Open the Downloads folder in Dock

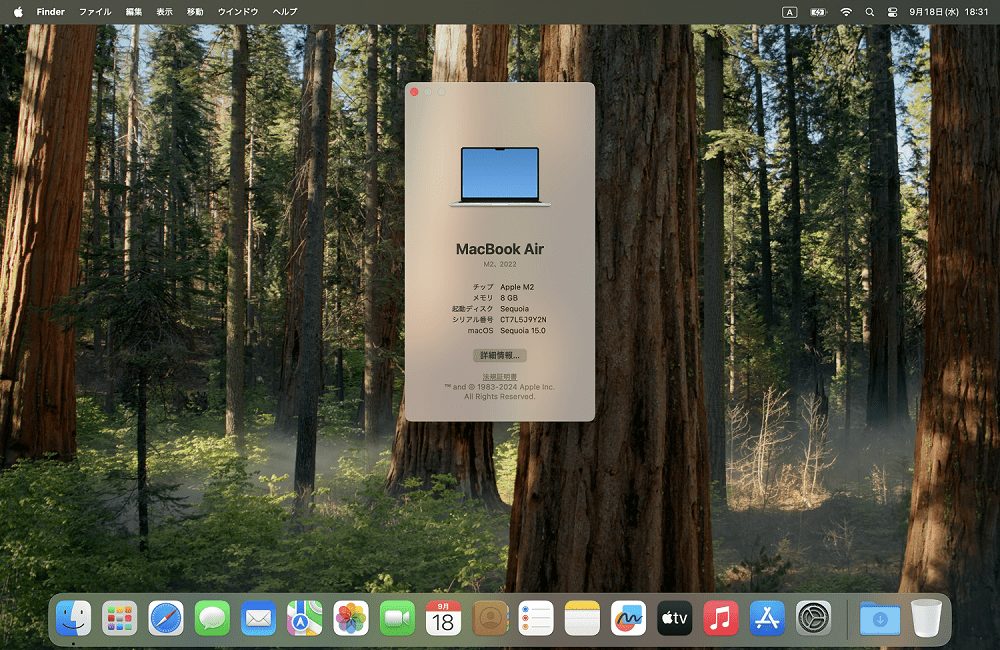coord(880,618)
